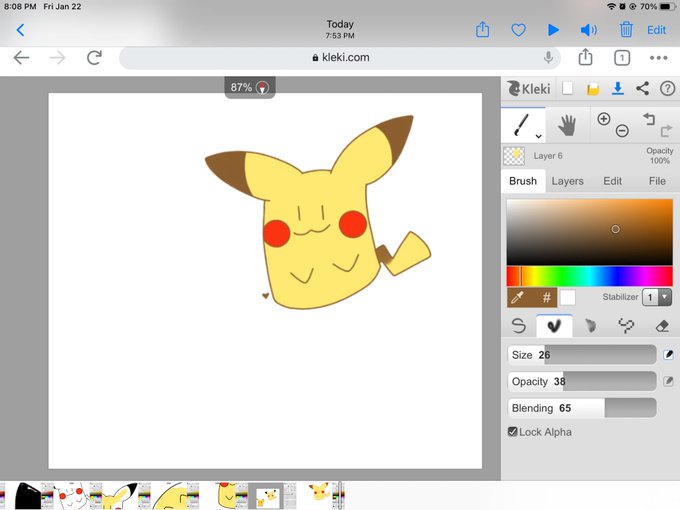Download the drawing as image

618,88
